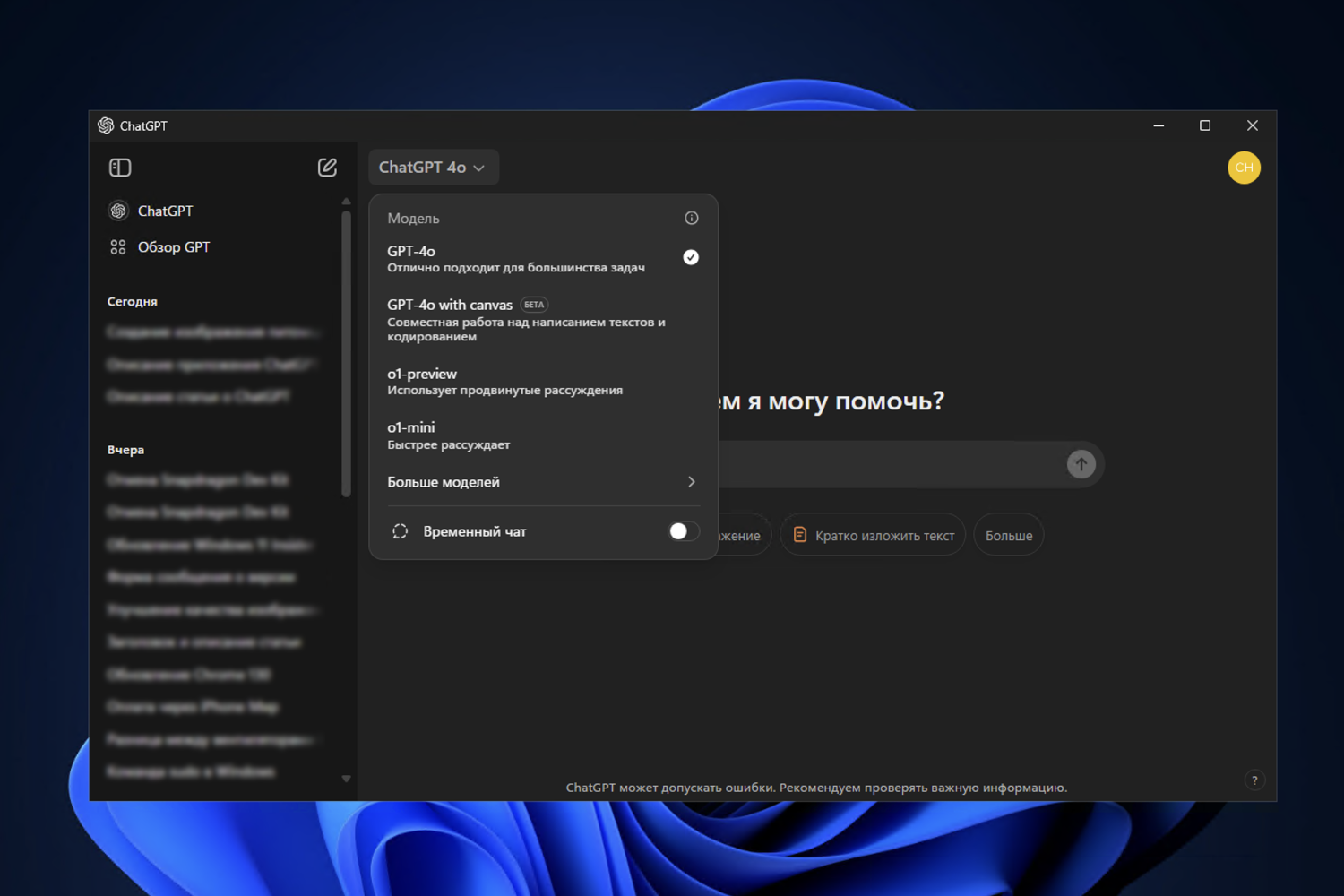Open the Больше моделей menu item
This screenshot has width=1344, height=896.
[x=543, y=482]
